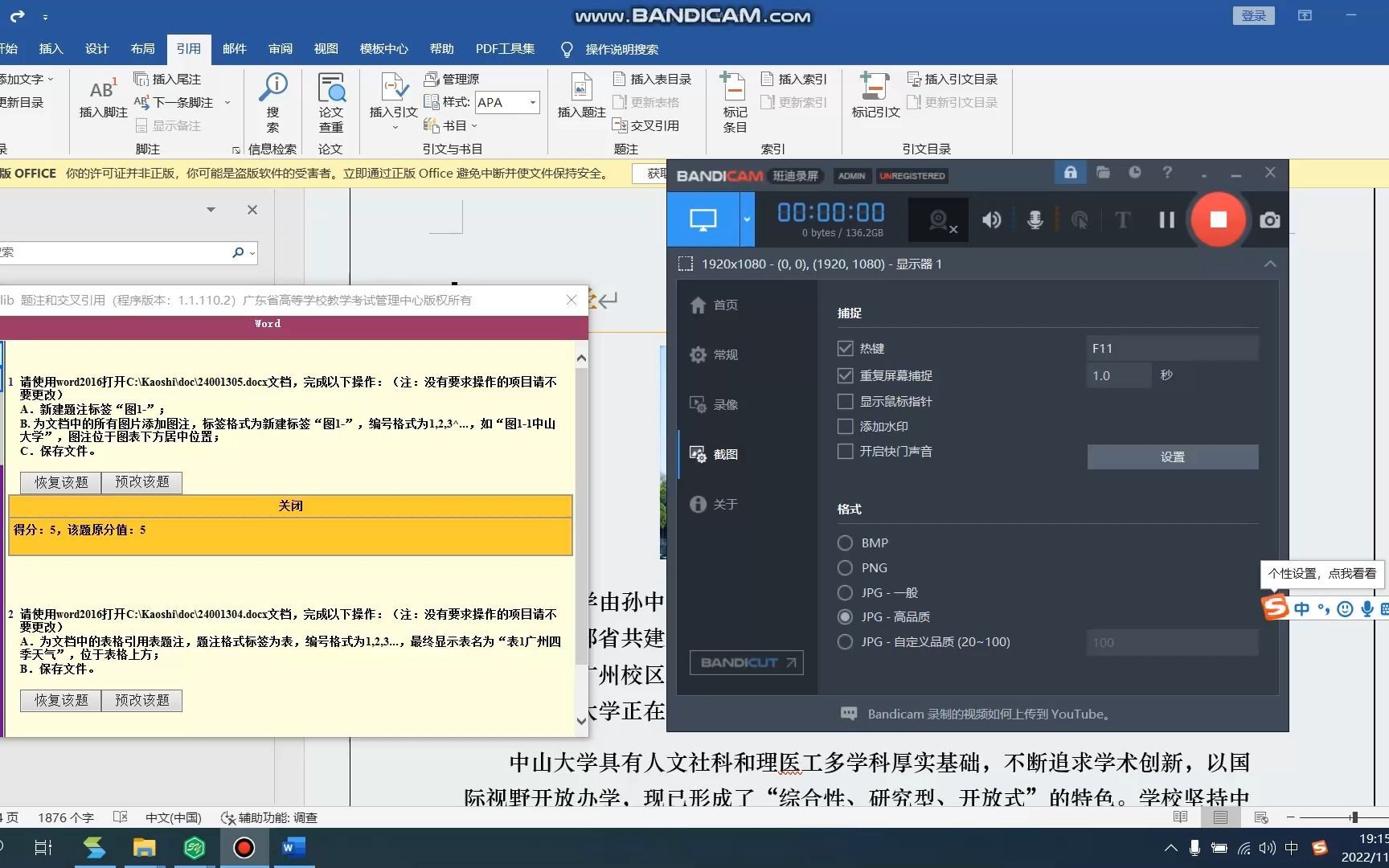The height and width of the screenshot is (868, 1389).
Task: Toggle the Hotkey (热键) checkbox
Action: click(845, 348)
